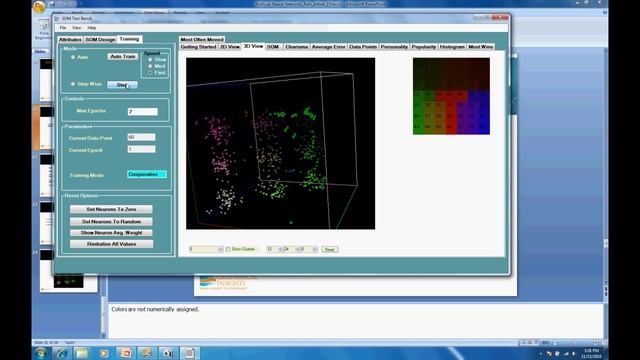Viewport: 640px width, 360px height.
Task: Click Set Neurons To Zero button
Action: [x=111, y=209]
